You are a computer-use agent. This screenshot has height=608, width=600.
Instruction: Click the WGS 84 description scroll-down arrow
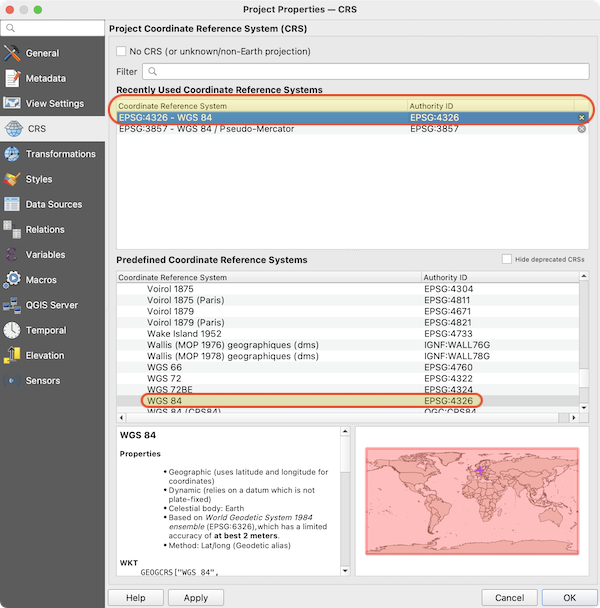coord(345,571)
